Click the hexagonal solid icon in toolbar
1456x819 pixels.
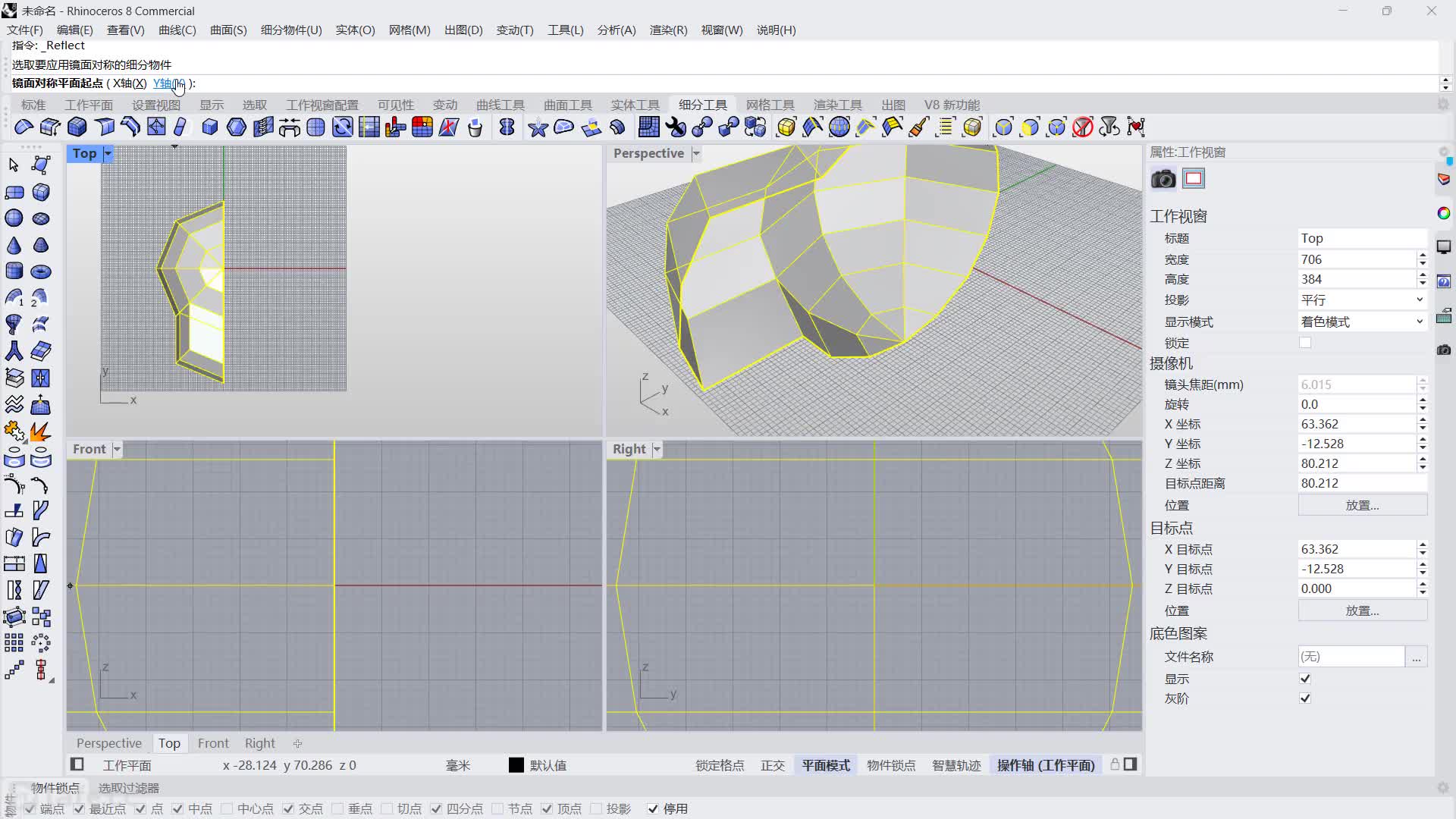(x=237, y=127)
